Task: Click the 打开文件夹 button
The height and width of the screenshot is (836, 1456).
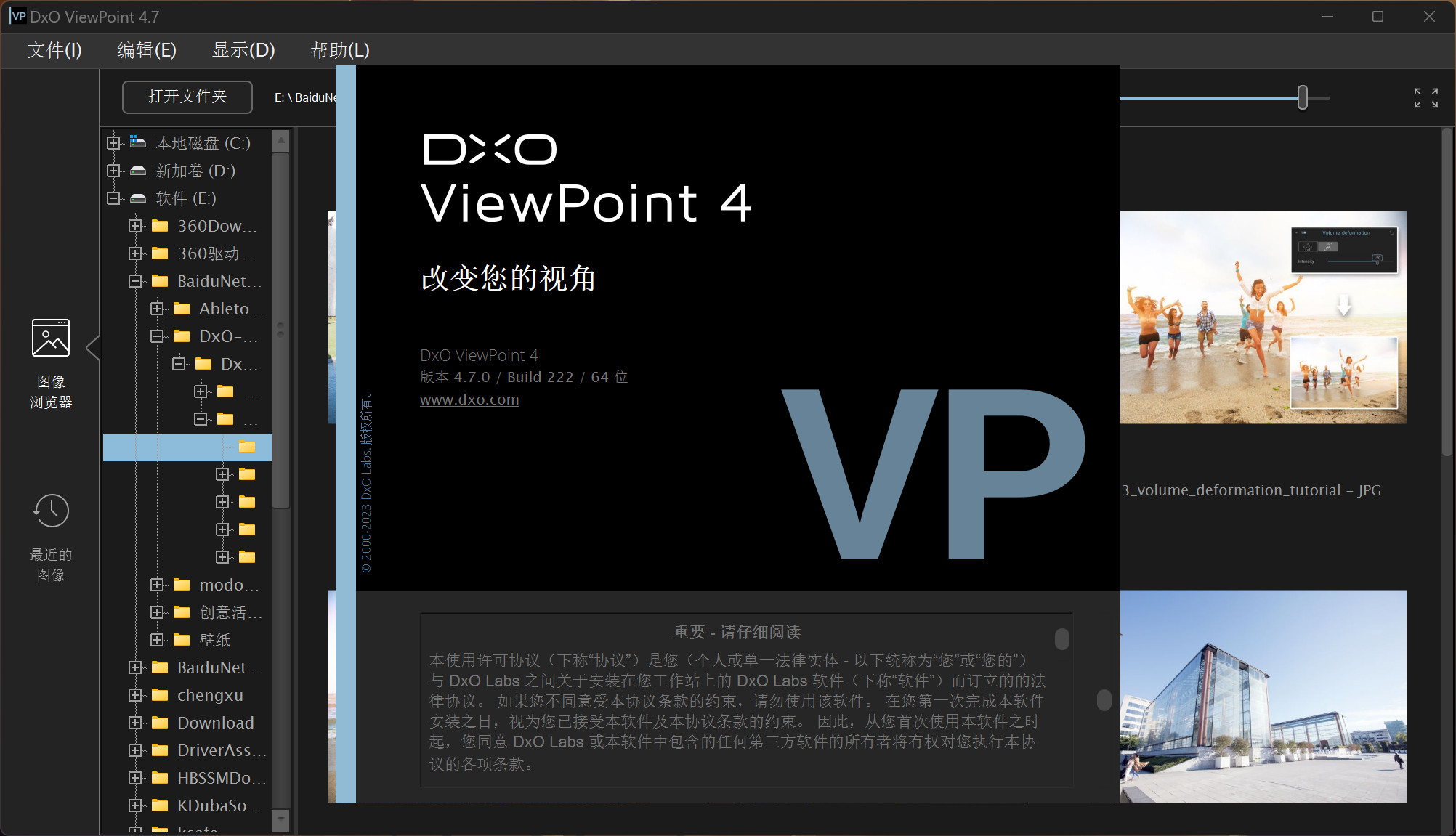Action: pyautogui.click(x=187, y=97)
